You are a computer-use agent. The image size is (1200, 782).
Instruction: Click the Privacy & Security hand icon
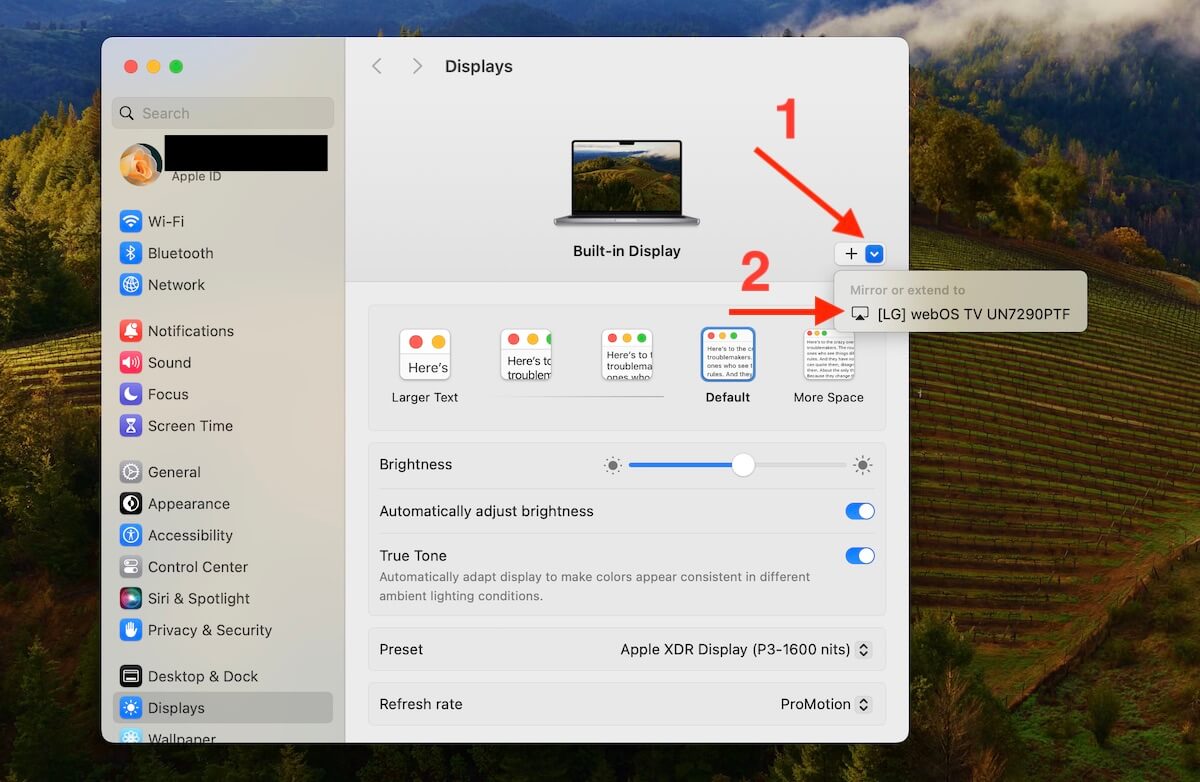click(131, 630)
